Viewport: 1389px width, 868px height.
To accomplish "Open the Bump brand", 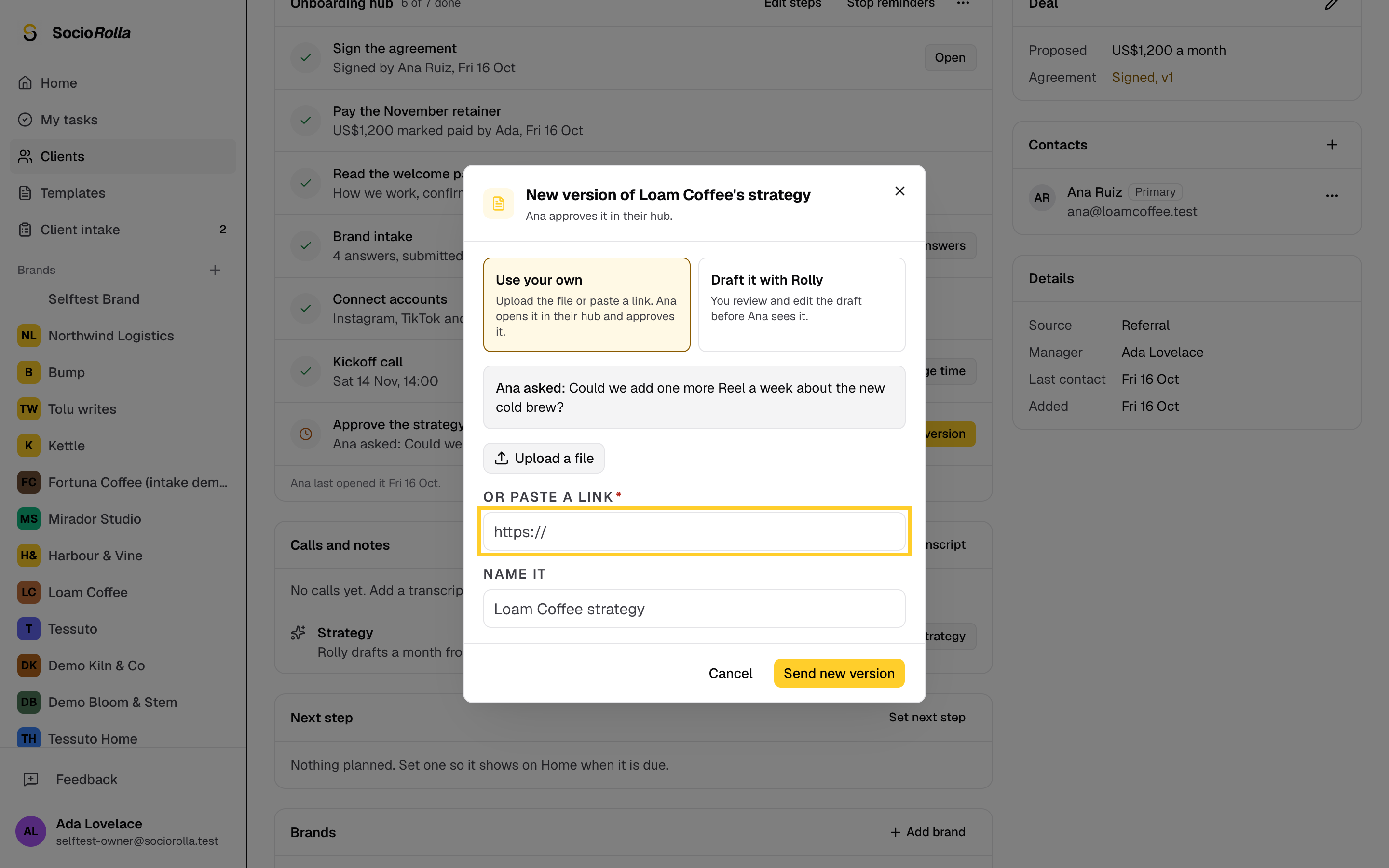I will point(123,373).
